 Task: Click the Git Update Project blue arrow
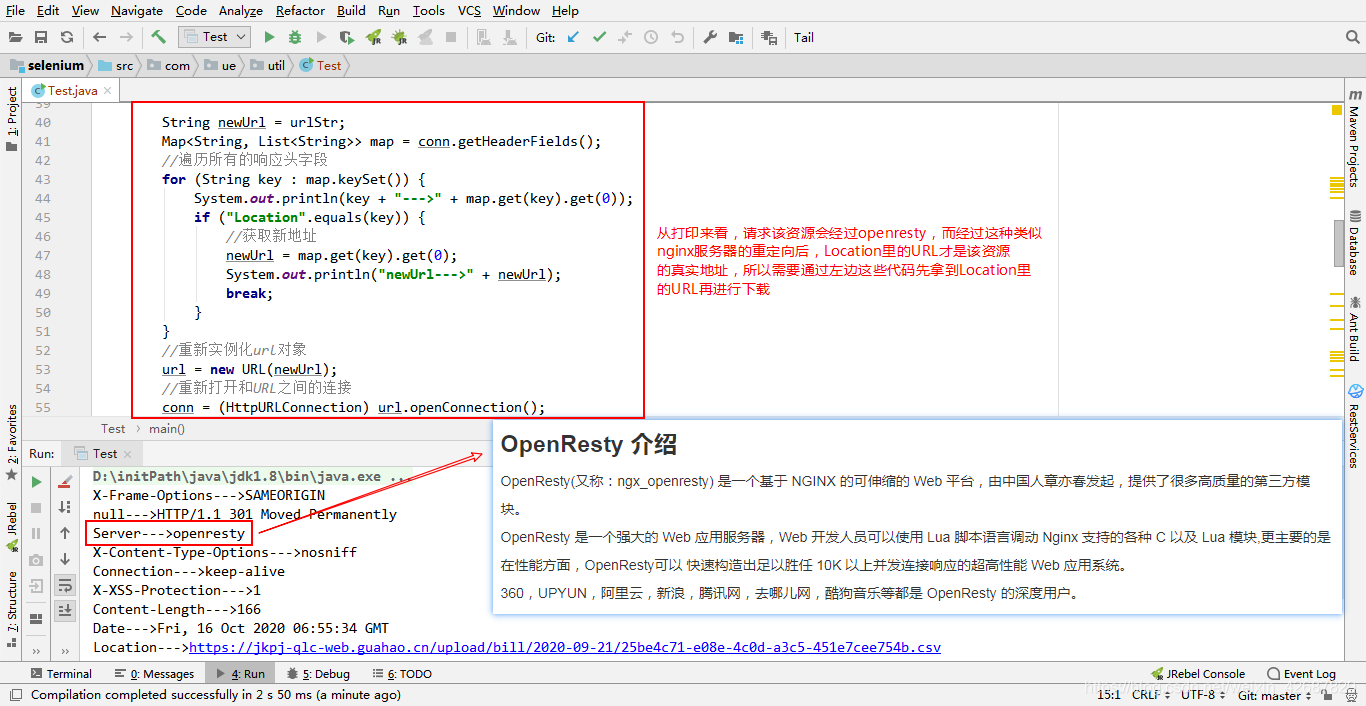tap(573, 37)
